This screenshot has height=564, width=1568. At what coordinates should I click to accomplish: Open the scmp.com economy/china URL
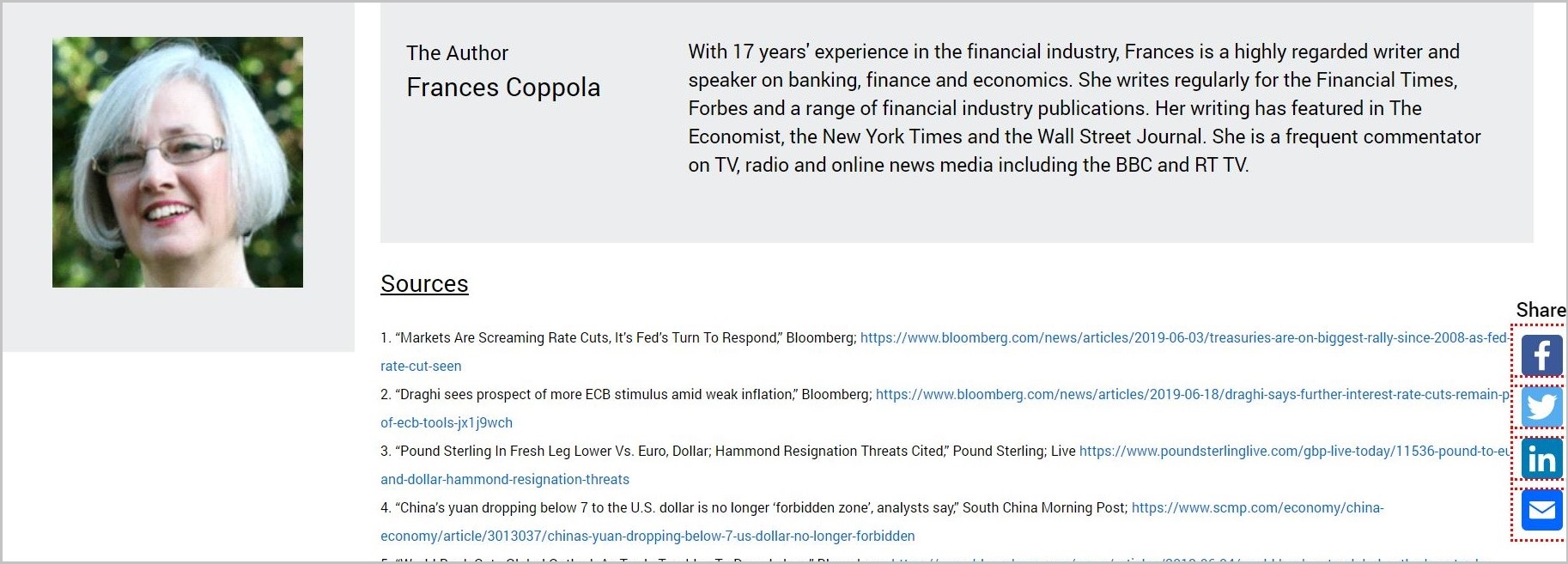(x=1257, y=508)
